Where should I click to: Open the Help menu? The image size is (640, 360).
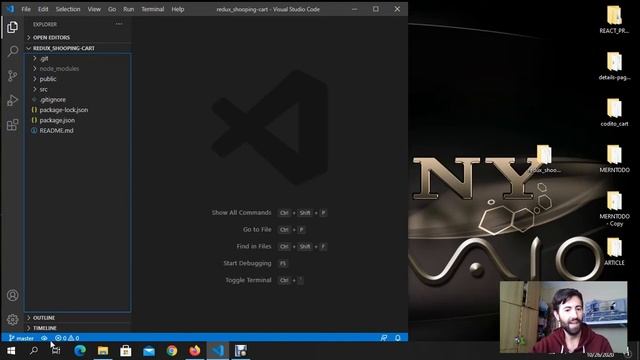(178, 9)
